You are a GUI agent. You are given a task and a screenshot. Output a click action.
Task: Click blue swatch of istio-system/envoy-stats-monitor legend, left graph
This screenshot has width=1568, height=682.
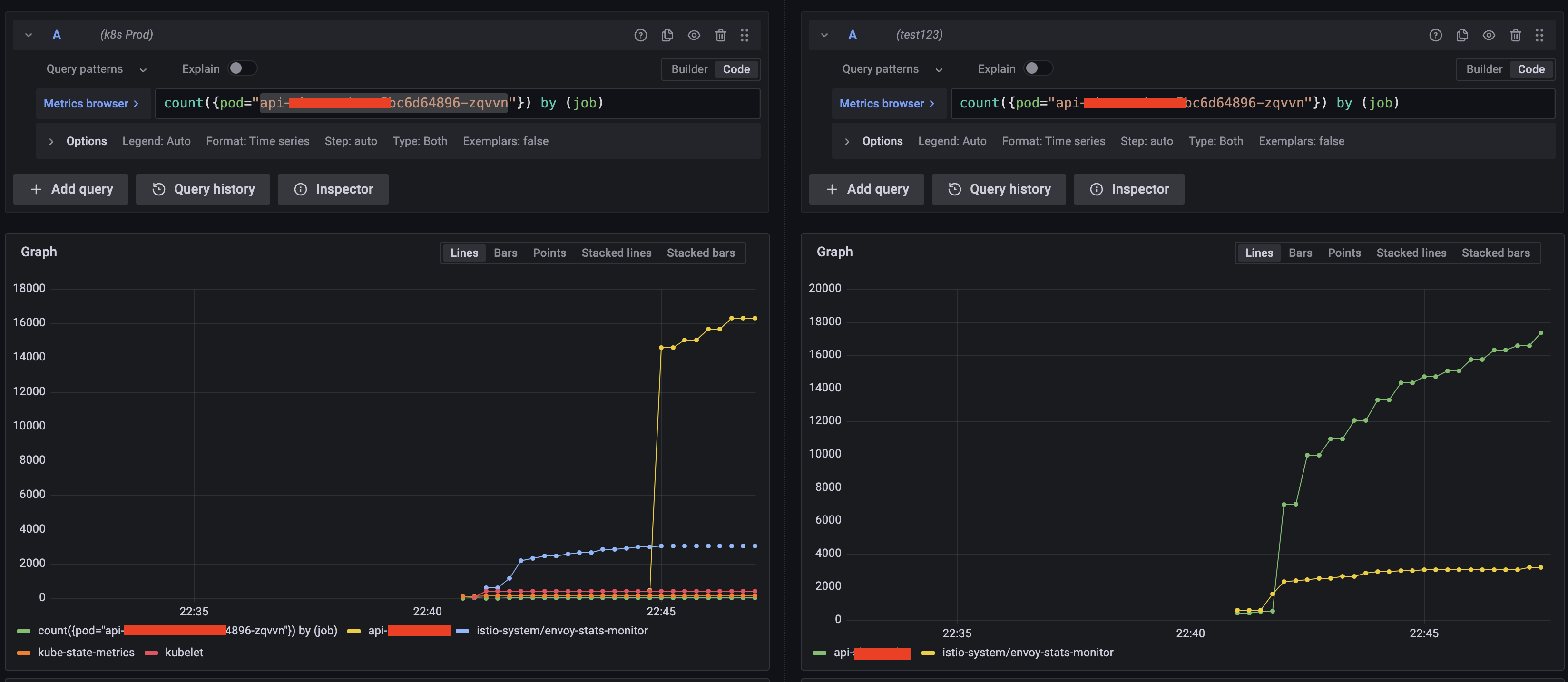click(462, 632)
